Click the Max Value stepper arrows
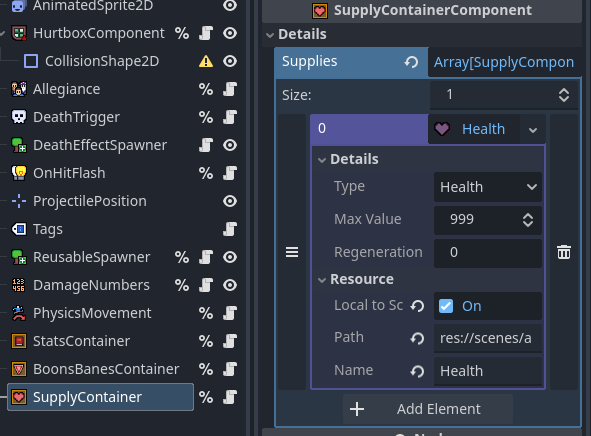Viewport: 591px width, 436px height. tap(528, 220)
